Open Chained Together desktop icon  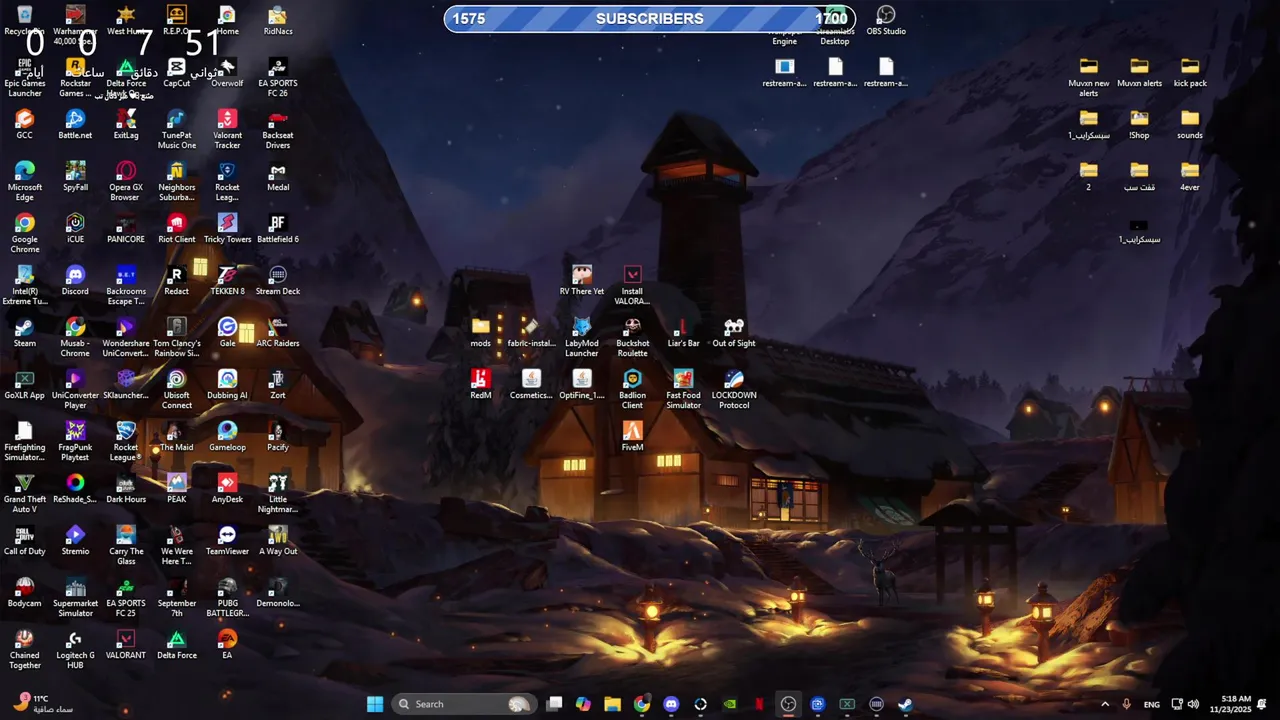25,648
